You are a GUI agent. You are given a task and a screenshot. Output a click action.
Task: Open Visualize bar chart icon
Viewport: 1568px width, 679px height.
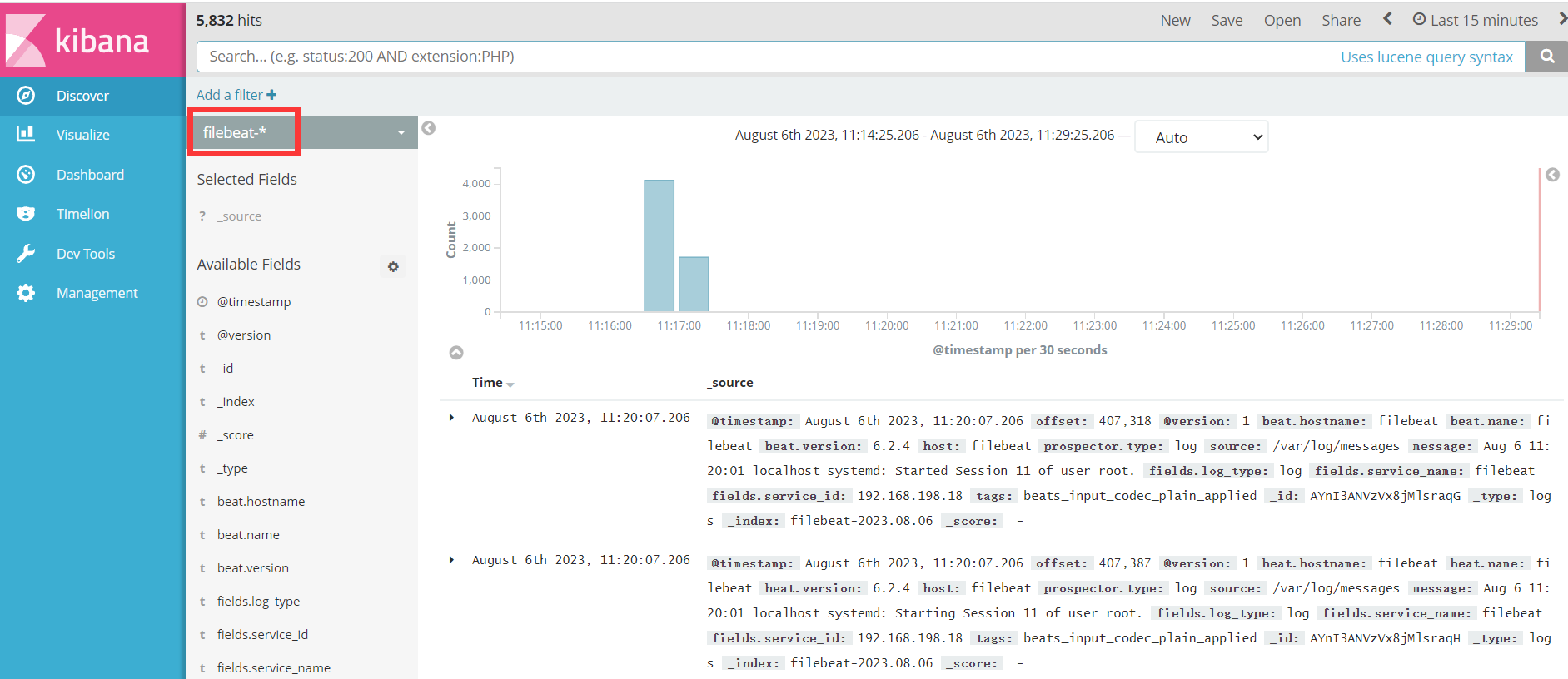click(26, 134)
